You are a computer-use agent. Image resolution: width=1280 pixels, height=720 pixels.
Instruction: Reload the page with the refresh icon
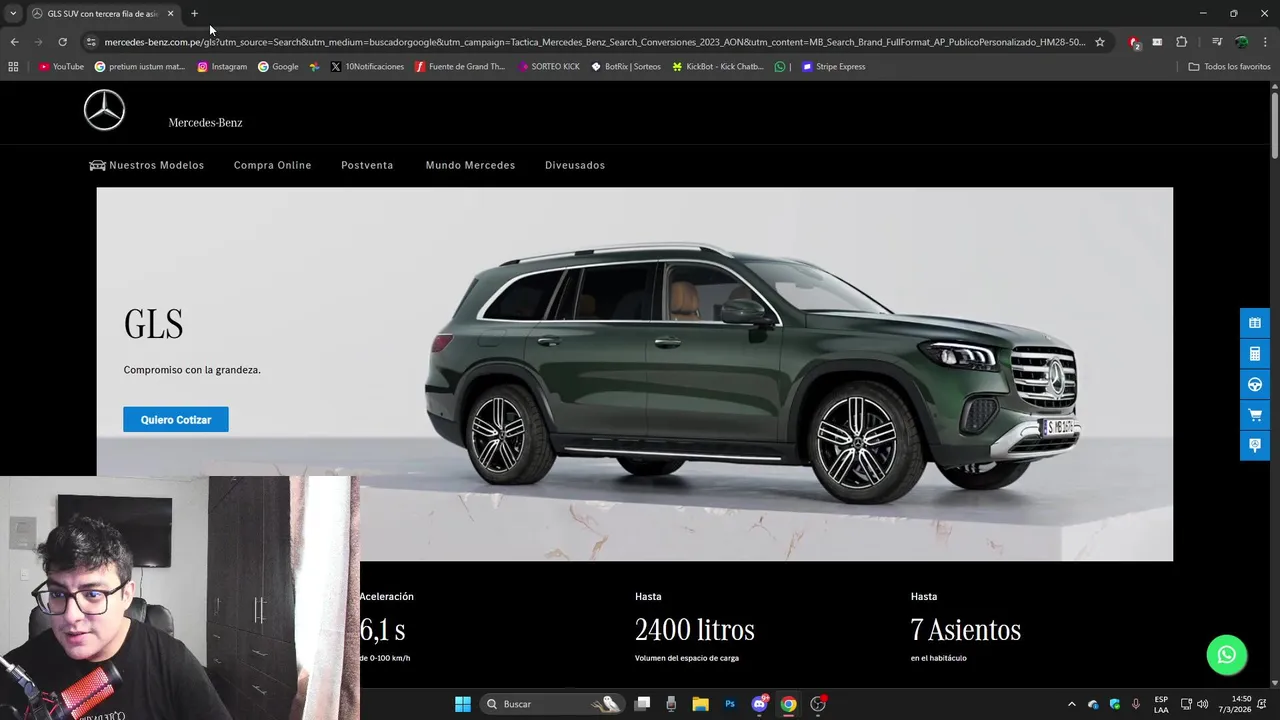[62, 42]
